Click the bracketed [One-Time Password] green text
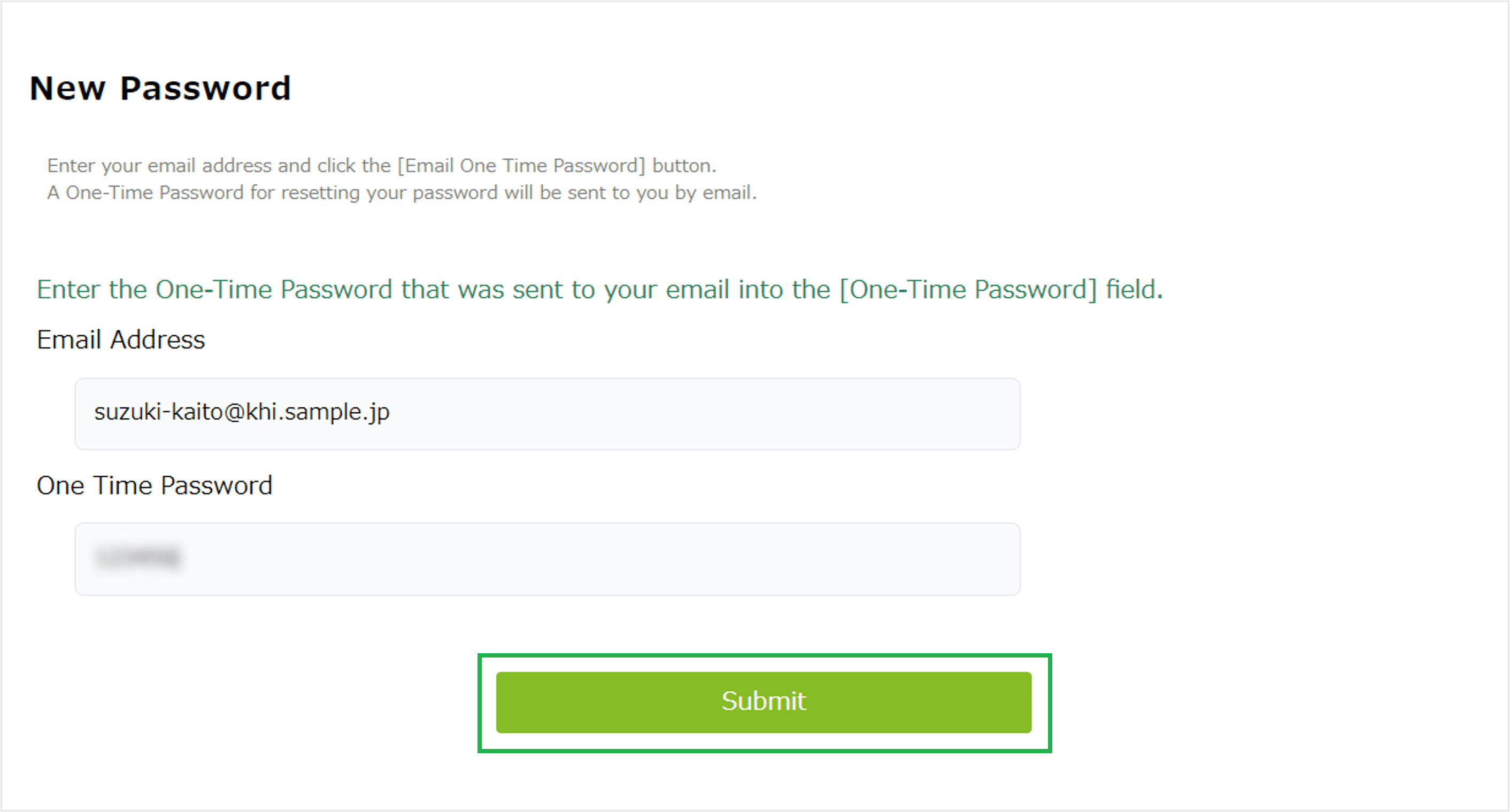This screenshot has height=812, width=1510. 968,289
